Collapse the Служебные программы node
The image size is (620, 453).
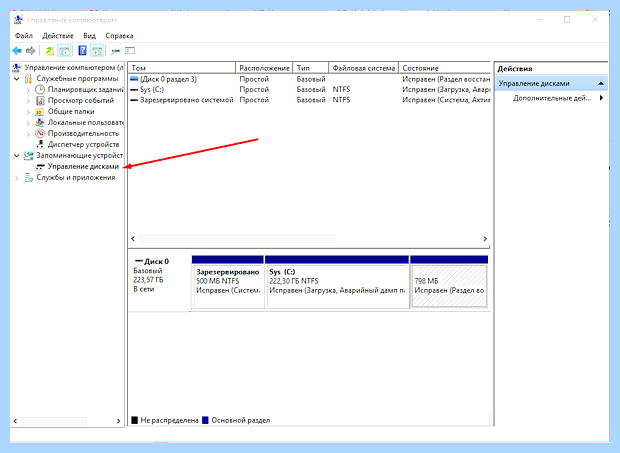pos(17,79)
